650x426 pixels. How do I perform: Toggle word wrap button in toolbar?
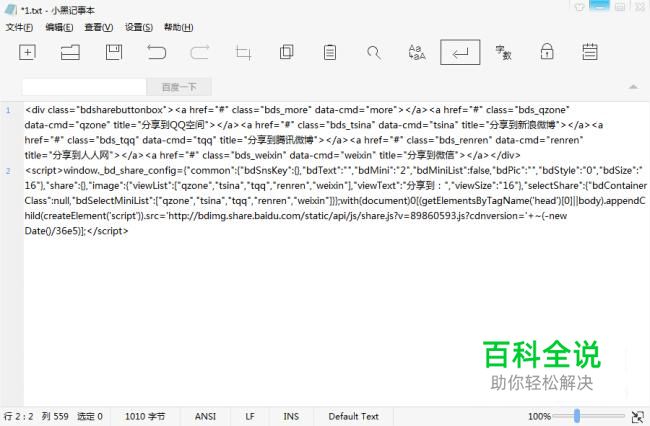(x=460, y=52)
